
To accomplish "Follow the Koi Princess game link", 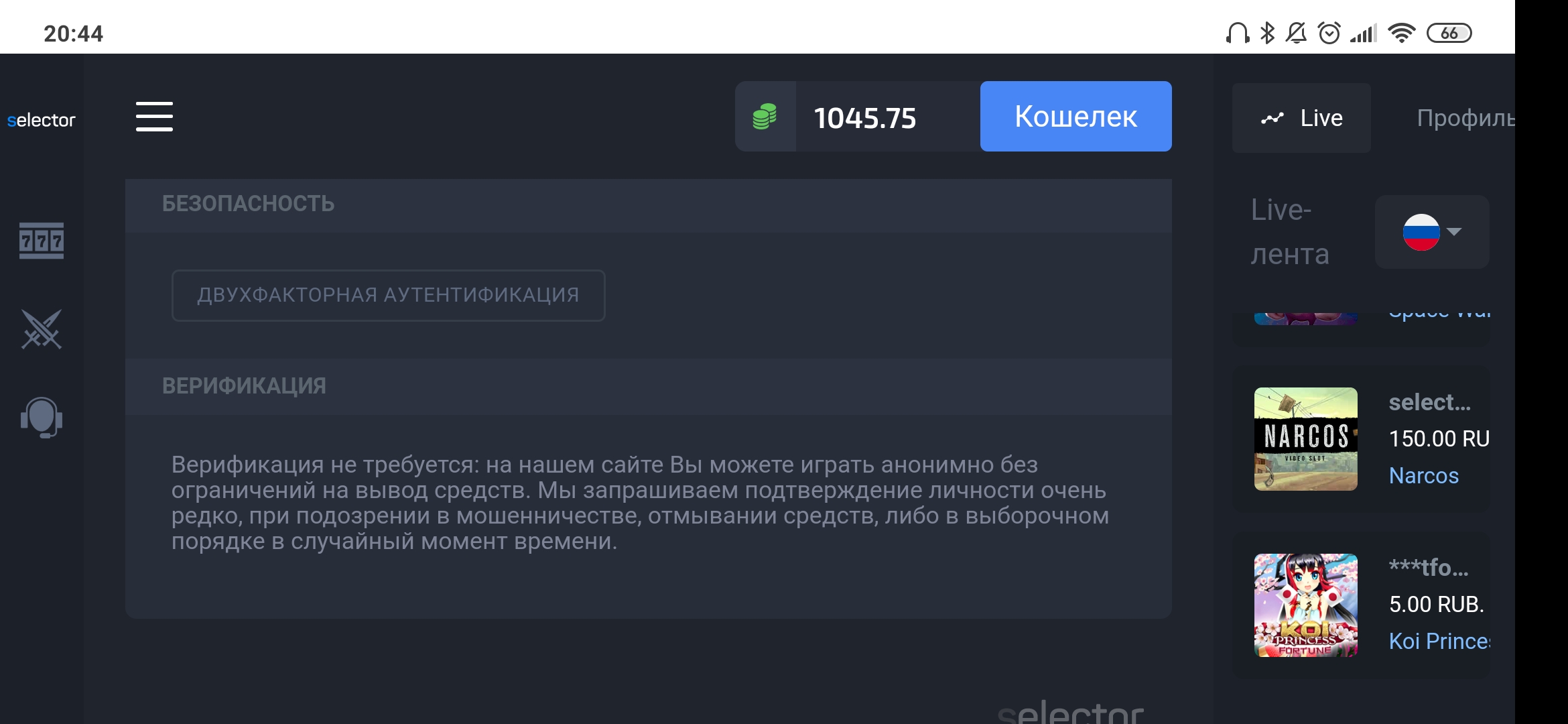I will pos(1439,641).
